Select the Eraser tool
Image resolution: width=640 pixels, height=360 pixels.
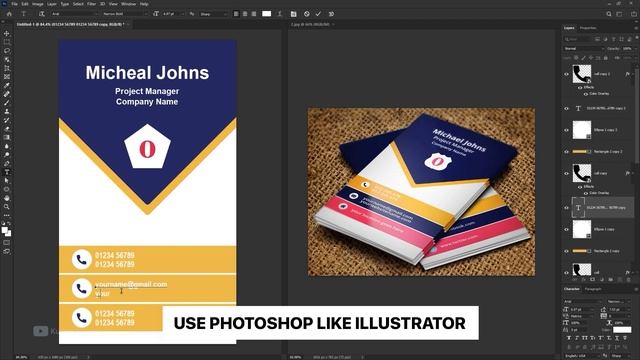tap(7, 129)
